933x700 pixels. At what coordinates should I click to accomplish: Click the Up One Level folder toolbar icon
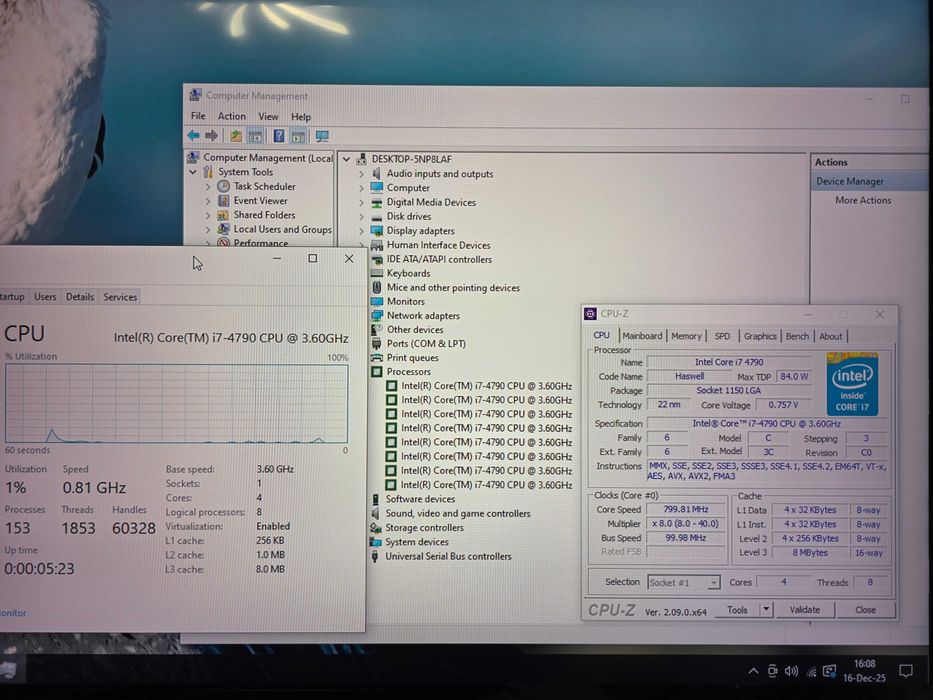click(236, 136)
